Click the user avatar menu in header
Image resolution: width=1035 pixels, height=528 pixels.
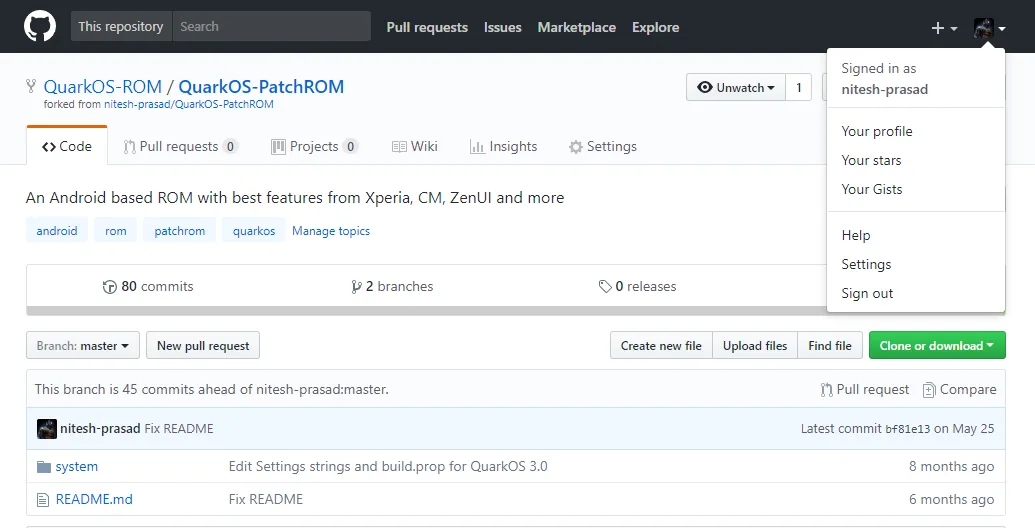989,28
